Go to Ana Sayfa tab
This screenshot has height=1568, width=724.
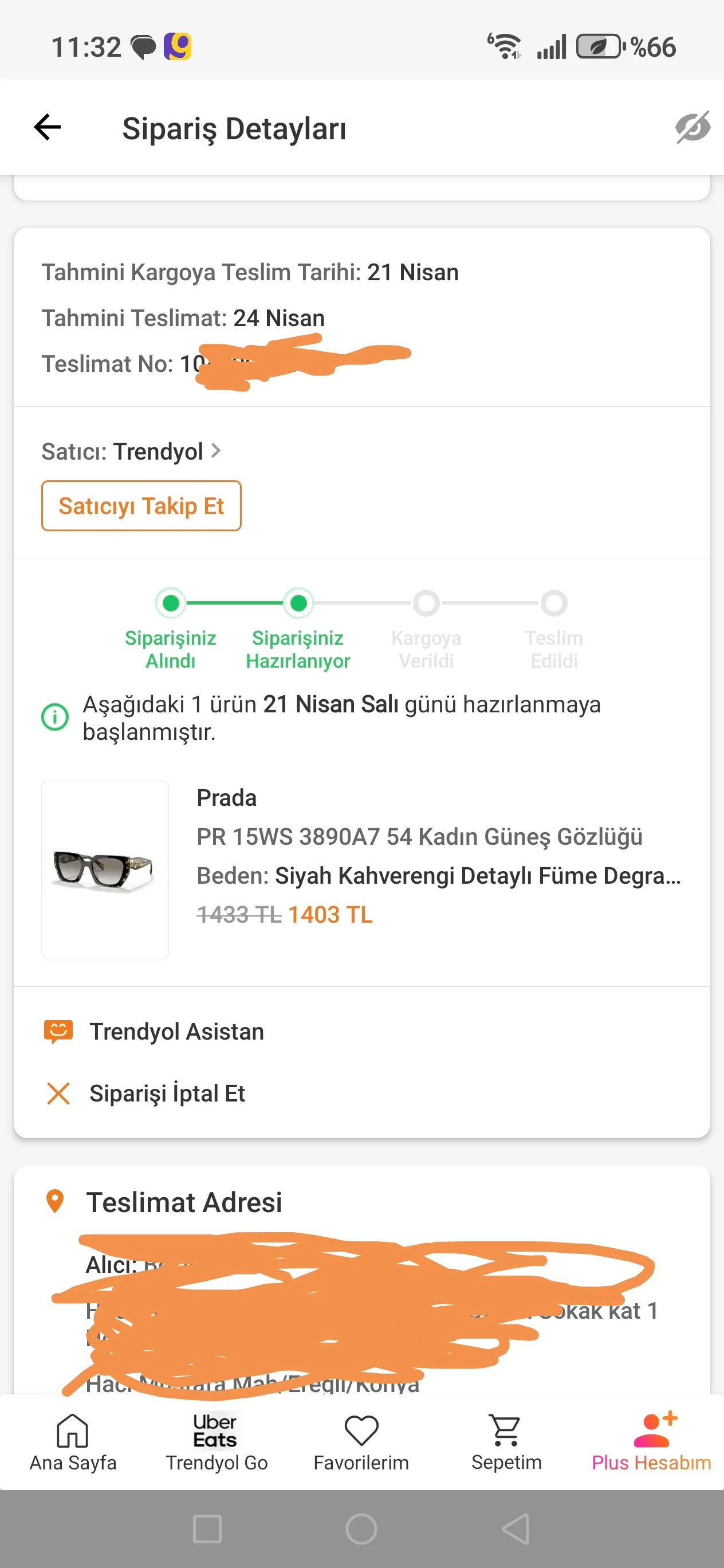(x=73, y=1441)
